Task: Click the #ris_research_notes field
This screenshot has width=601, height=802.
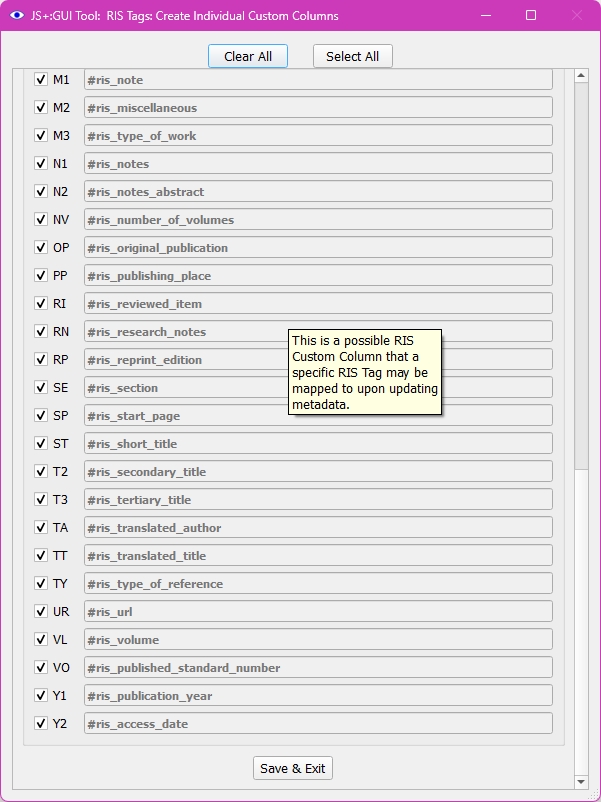Action: (x=318, y=331)
